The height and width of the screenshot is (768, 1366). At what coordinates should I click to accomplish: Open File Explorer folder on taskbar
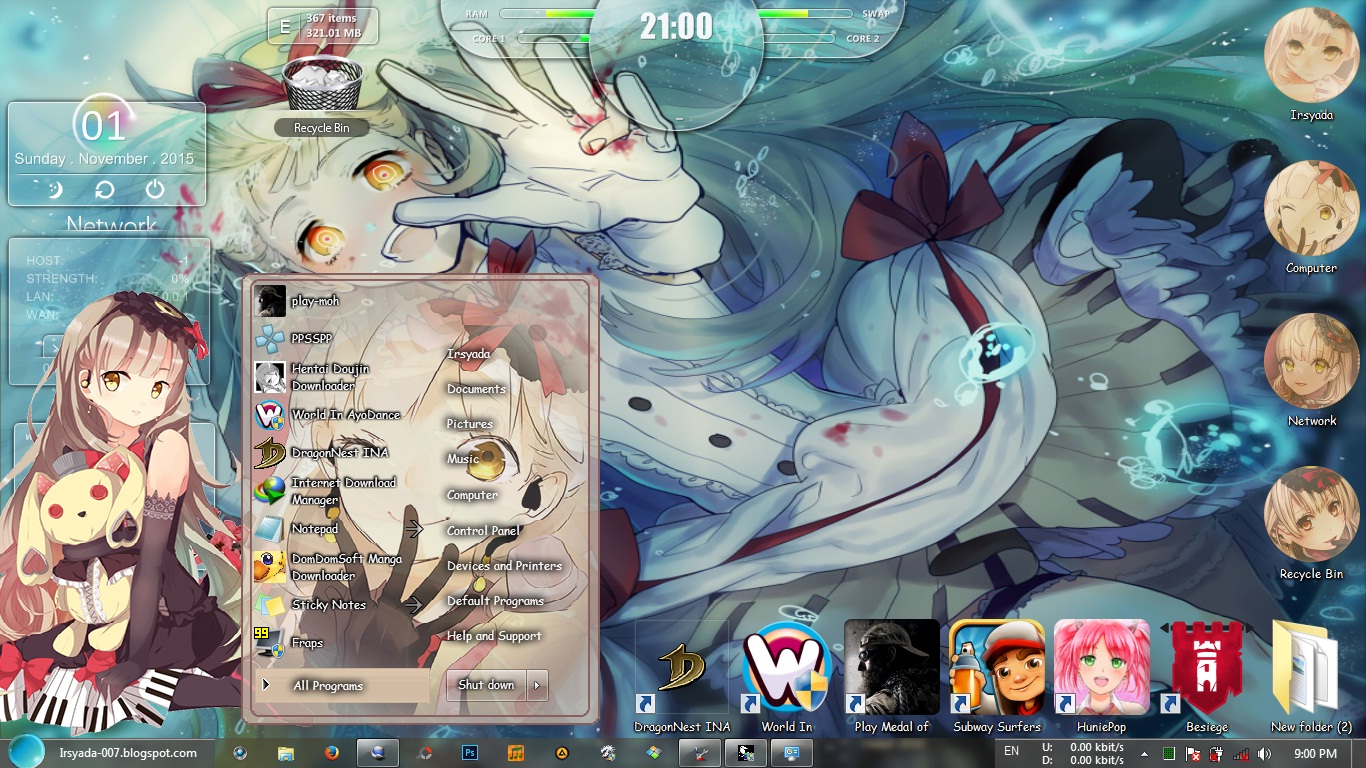coord(286,753)
